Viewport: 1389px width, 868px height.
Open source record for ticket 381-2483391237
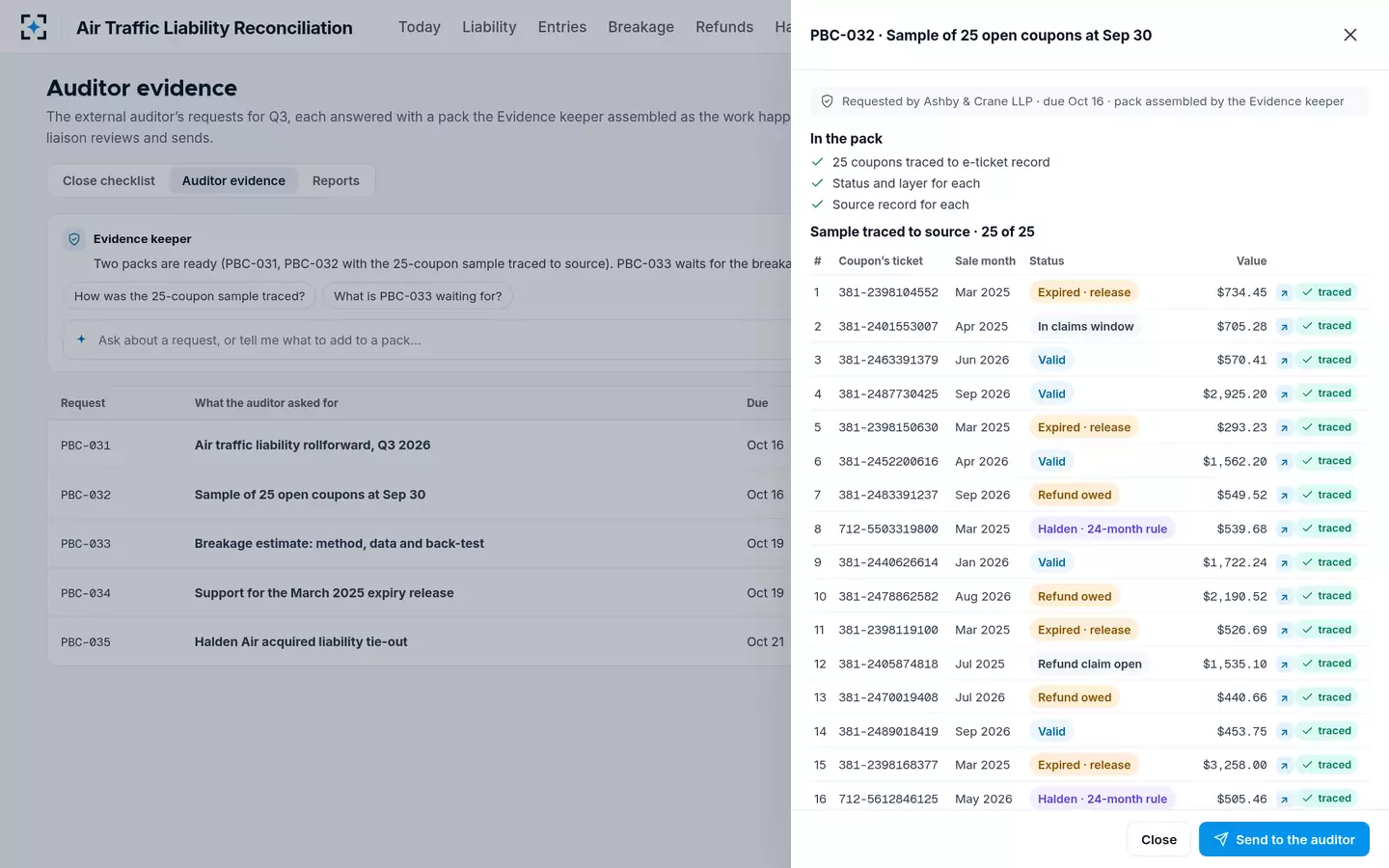(x=1284, y=495)
